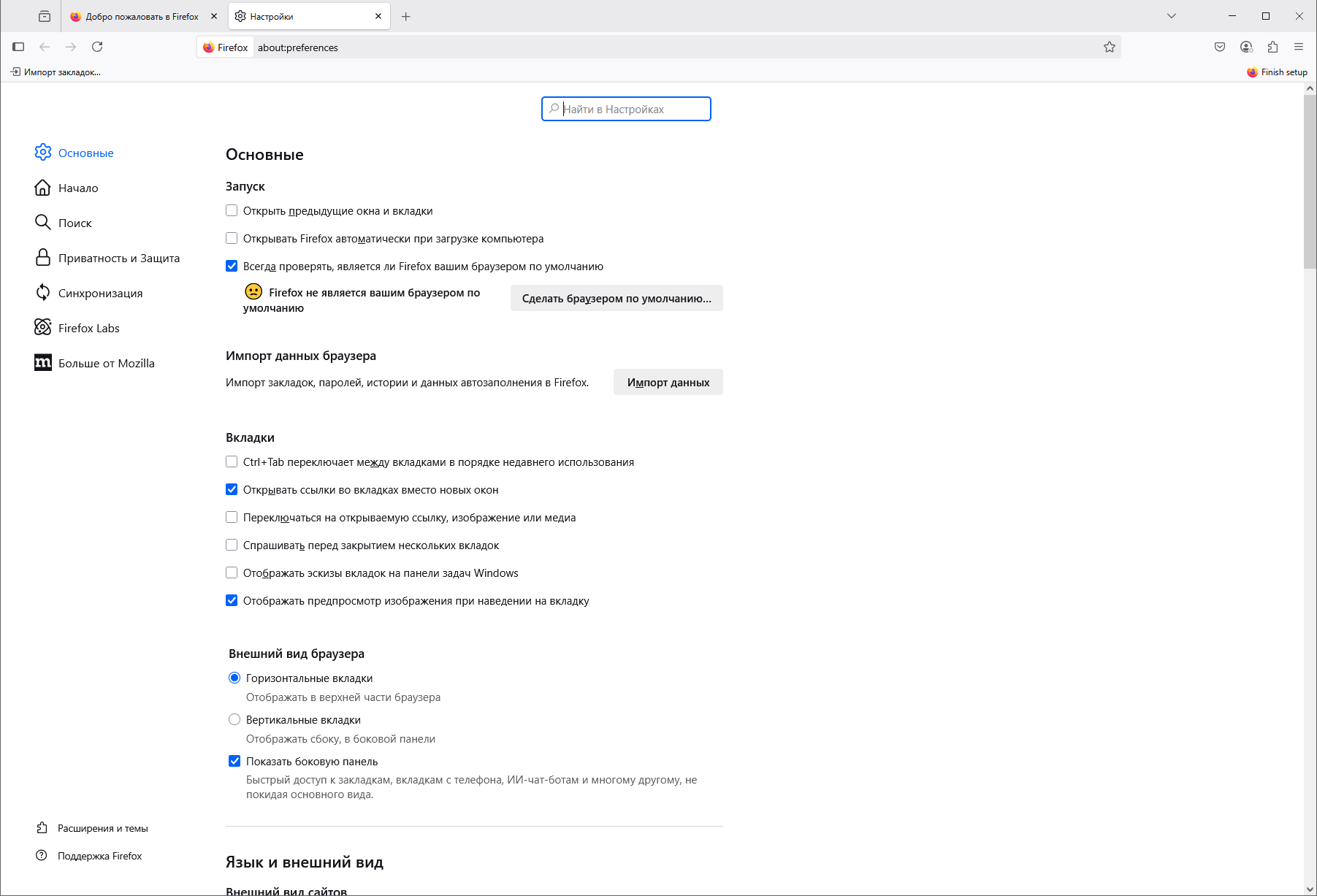
Task: Click the Импорт данных button
Action: point(668,382)
